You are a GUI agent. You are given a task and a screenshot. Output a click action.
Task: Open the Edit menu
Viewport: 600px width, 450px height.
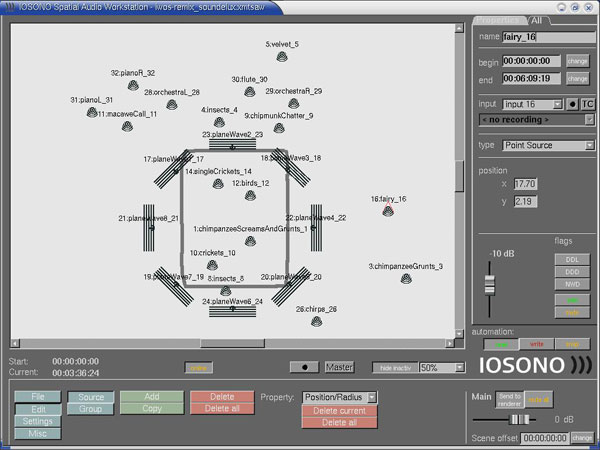pyautogui.click(x=38, y=409)
